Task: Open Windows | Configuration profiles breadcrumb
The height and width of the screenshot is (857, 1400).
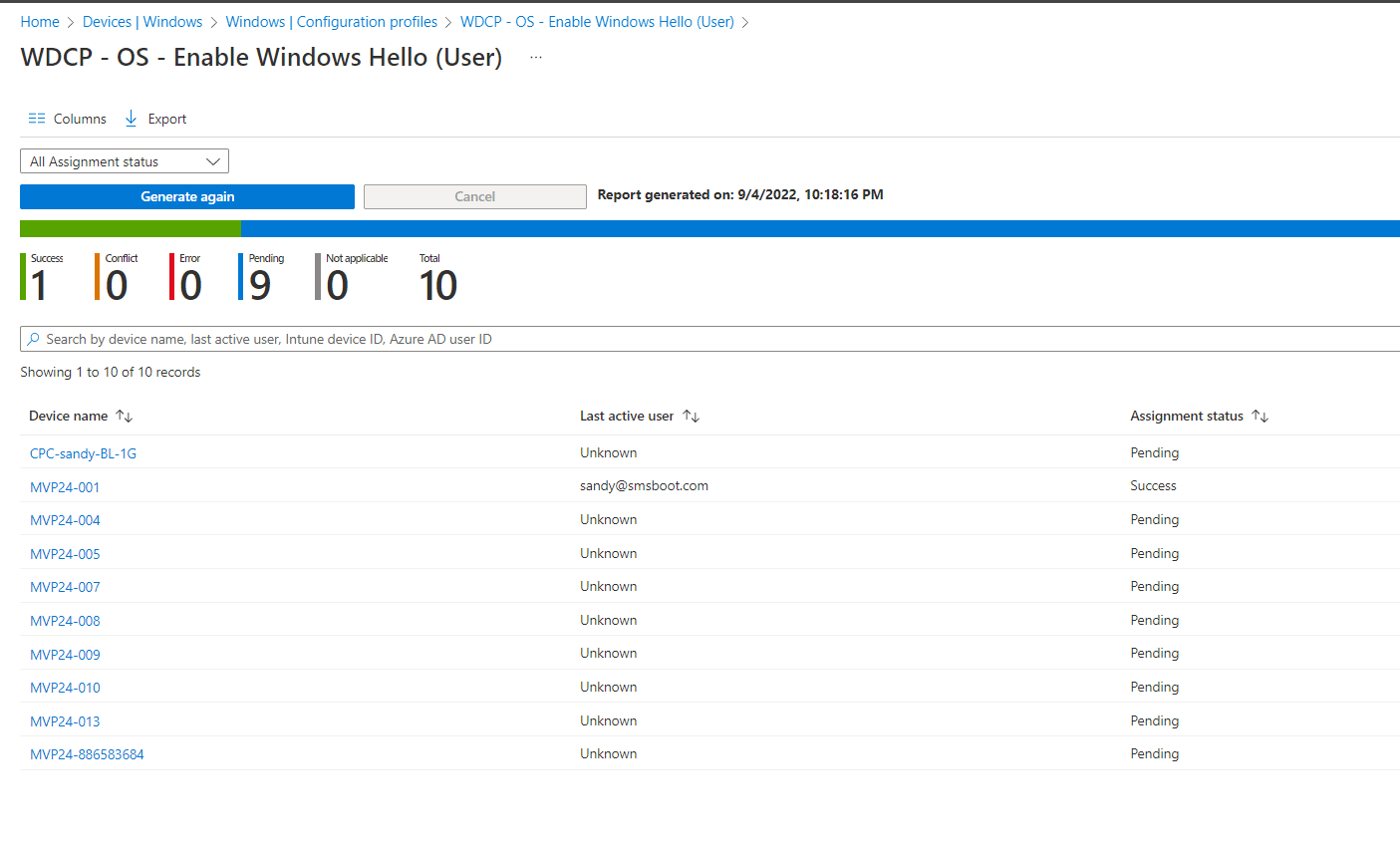Action: 331,21
